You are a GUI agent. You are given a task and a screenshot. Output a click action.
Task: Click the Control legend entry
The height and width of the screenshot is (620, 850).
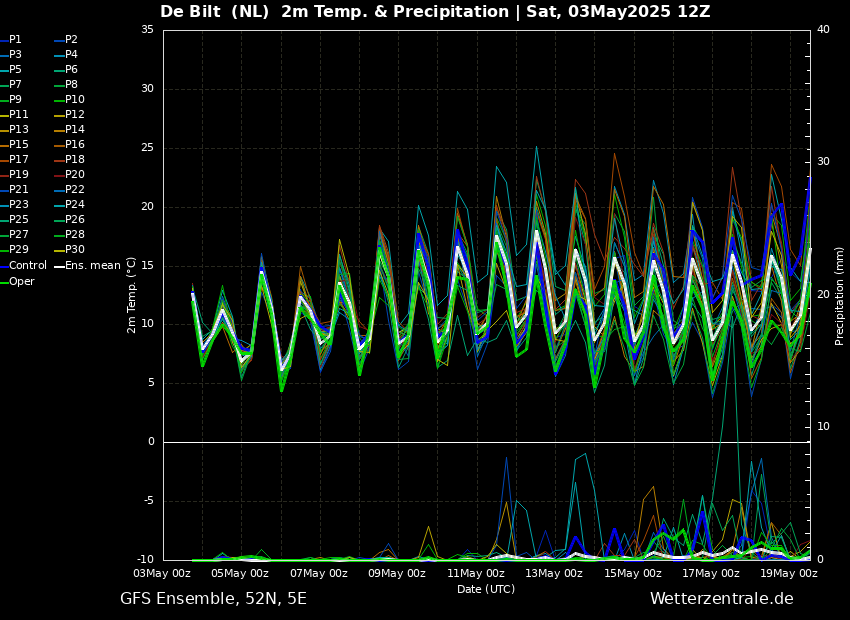pos(27,266)
